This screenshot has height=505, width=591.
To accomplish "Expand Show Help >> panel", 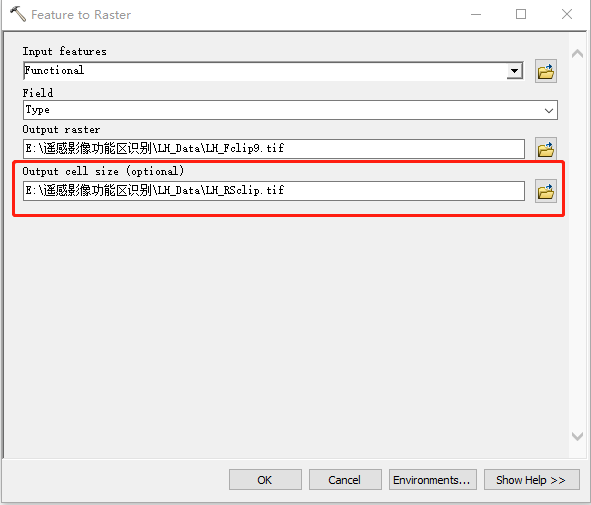I will pyautogui.click(x=531, y=480).
